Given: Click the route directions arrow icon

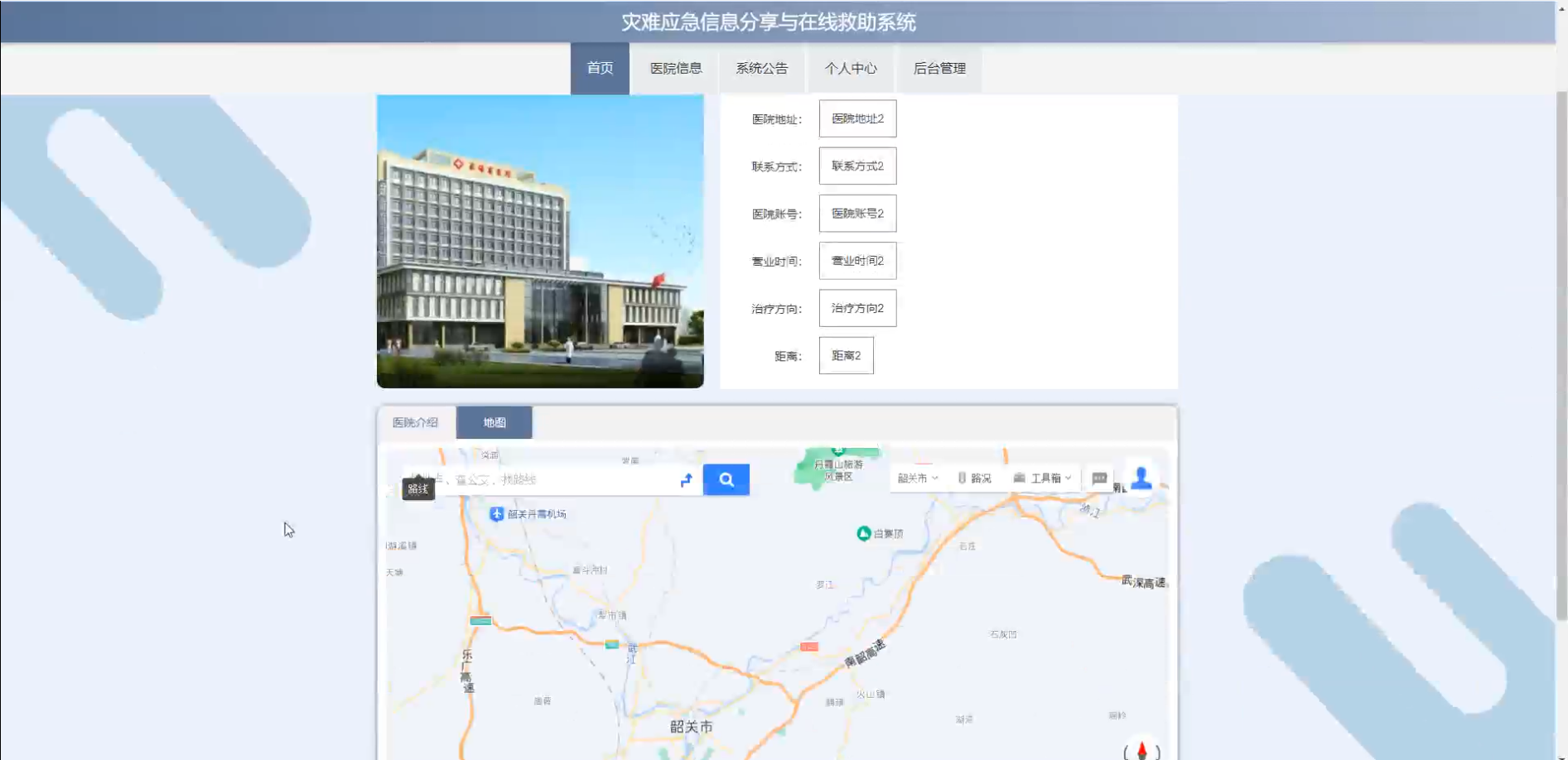Looking at the screenshot, I should coord(686,479).
